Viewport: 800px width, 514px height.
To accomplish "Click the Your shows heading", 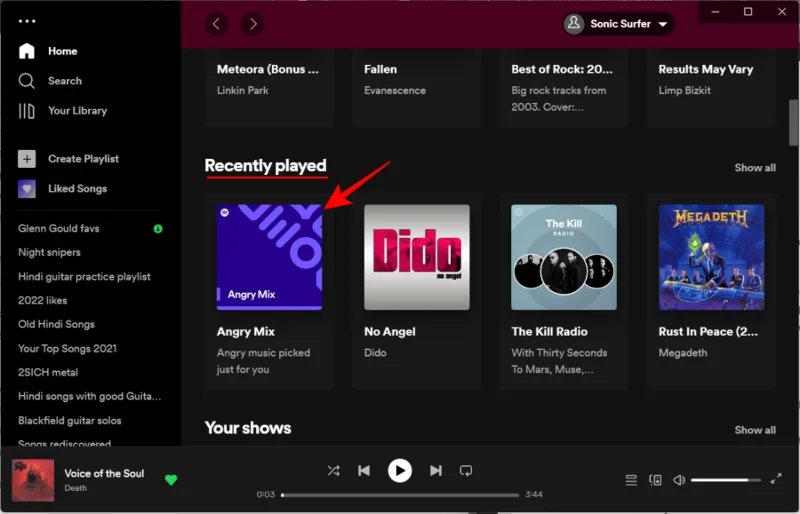I will point(248,428).
